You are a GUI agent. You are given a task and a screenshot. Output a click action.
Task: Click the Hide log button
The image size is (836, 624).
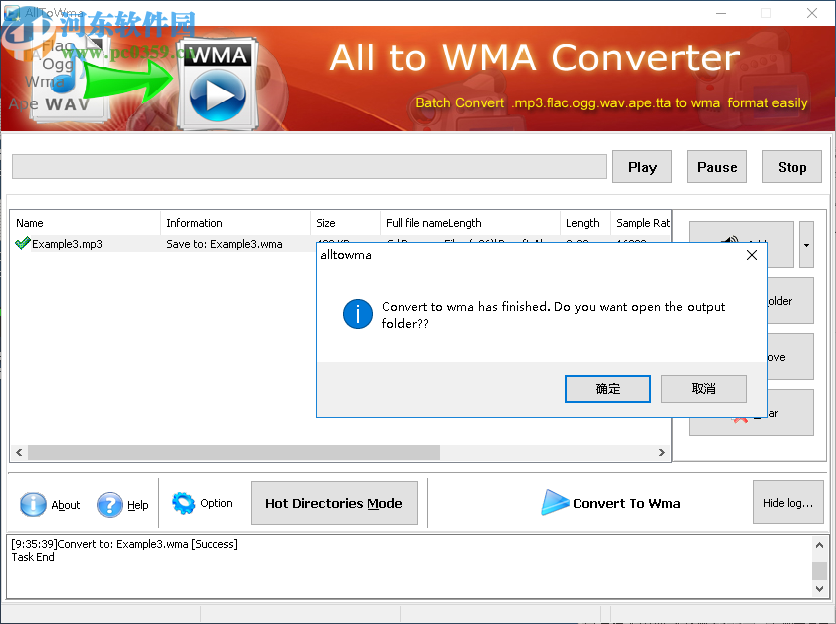pyautogui.click(x=788, y=503)
